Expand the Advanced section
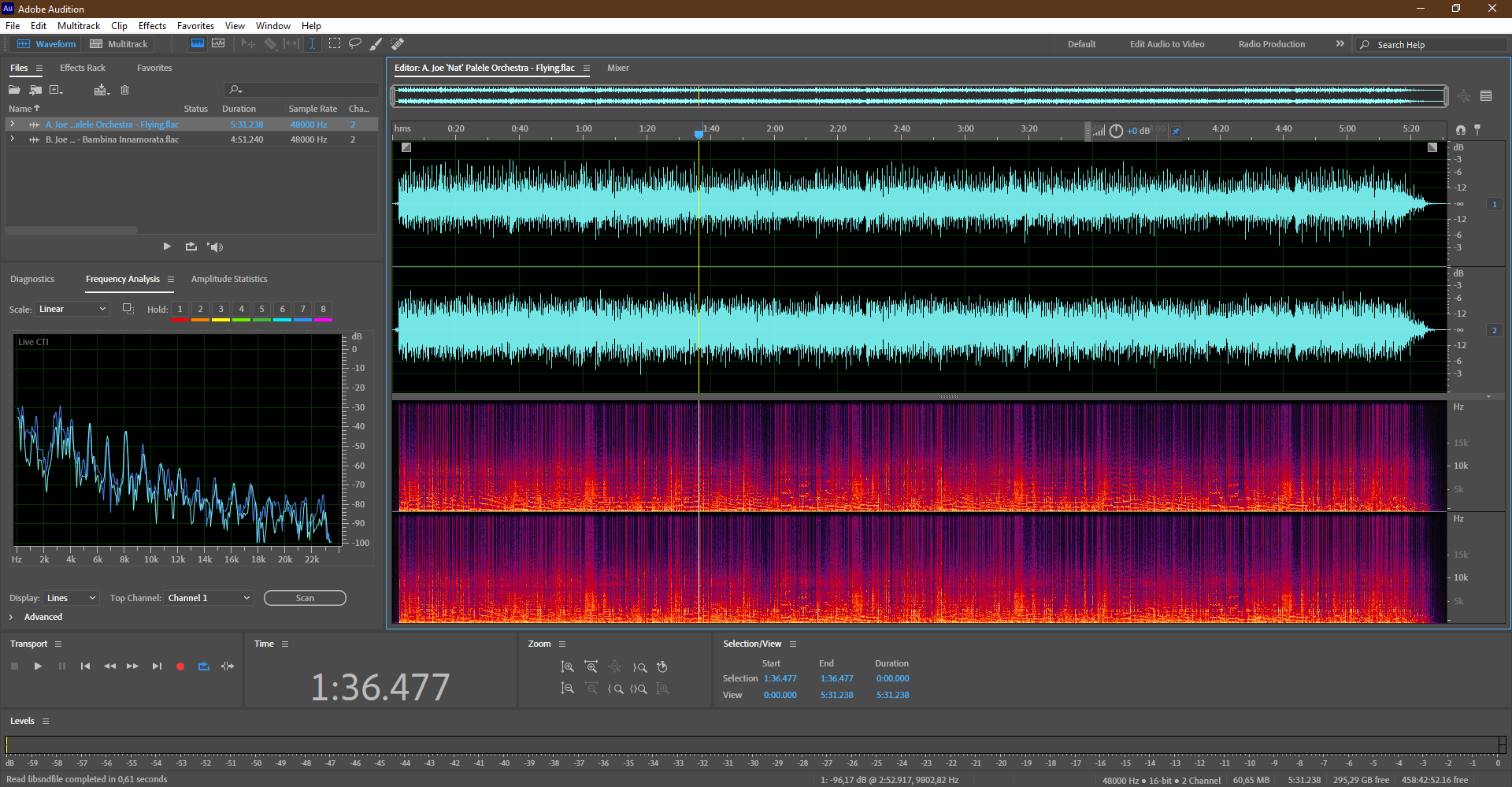Image resolution: width=1512 pixels, height=787 pixels. point(11,617)
